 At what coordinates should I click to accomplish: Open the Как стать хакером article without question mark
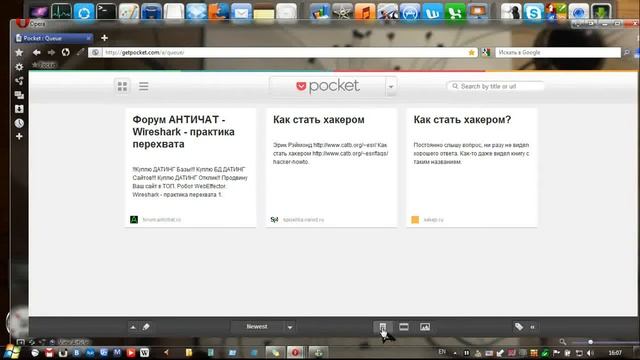click(x=319, y=120)
